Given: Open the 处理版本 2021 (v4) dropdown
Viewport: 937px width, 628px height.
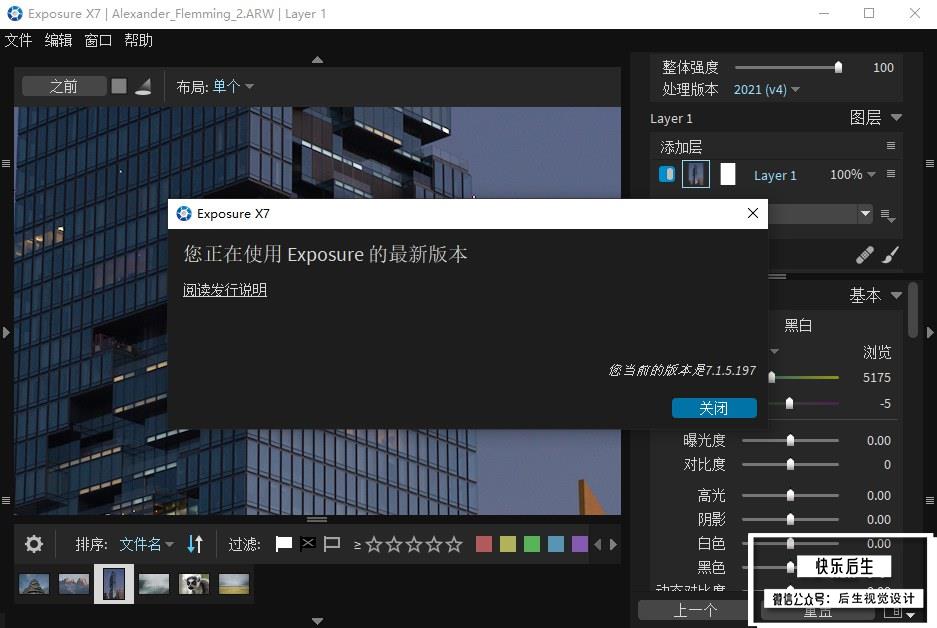Looking at the screenshot, I should (766, 90).
